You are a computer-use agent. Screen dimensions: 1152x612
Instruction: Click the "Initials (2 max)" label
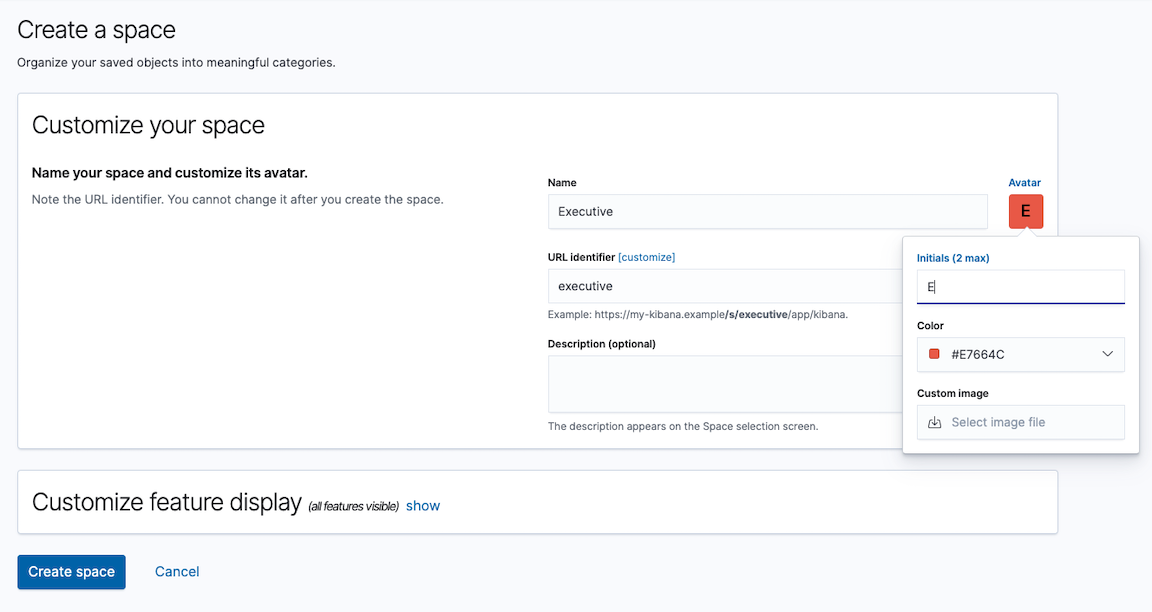click(x=953, y=258)
